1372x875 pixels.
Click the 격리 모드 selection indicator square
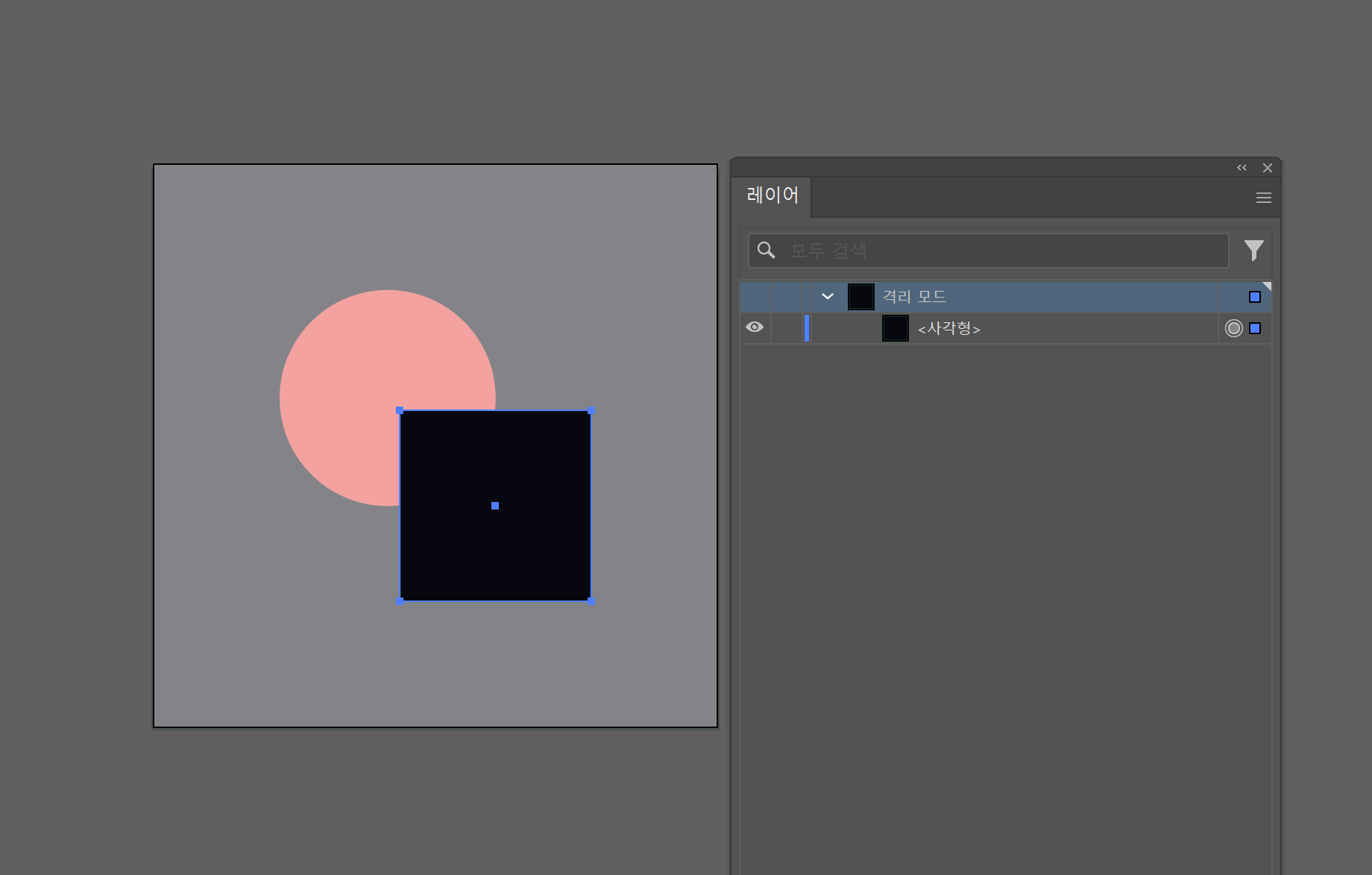(x=1255, y=297)
